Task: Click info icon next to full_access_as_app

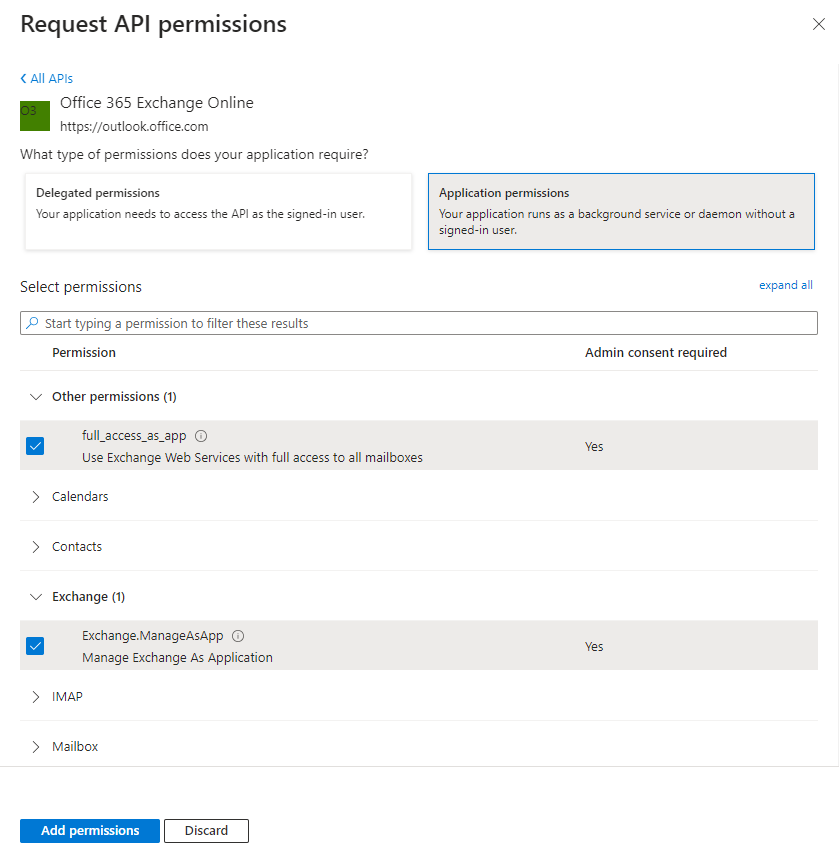Action: click(201, 436)
